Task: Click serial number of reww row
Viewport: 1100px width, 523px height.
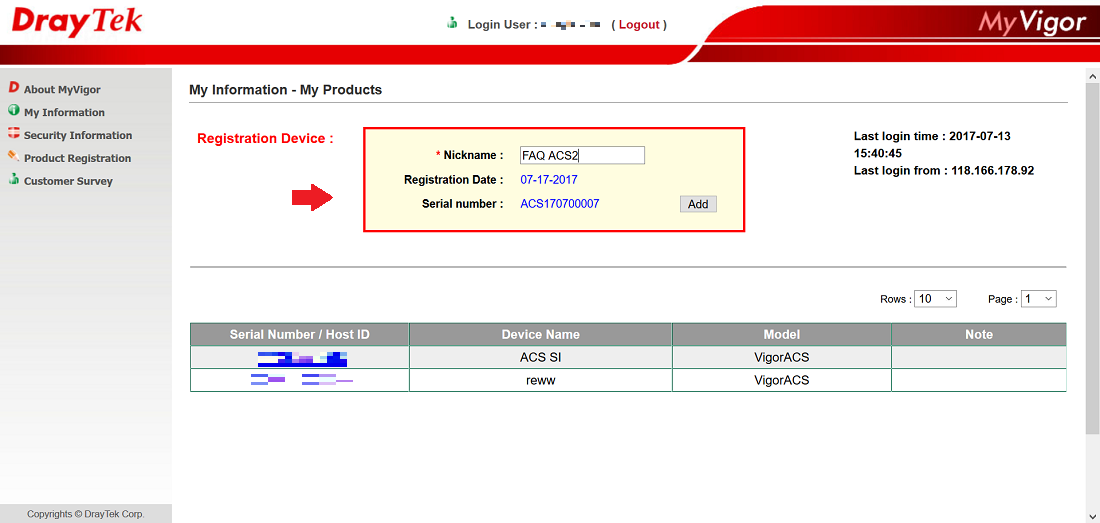Action: (x=302, y=380)
